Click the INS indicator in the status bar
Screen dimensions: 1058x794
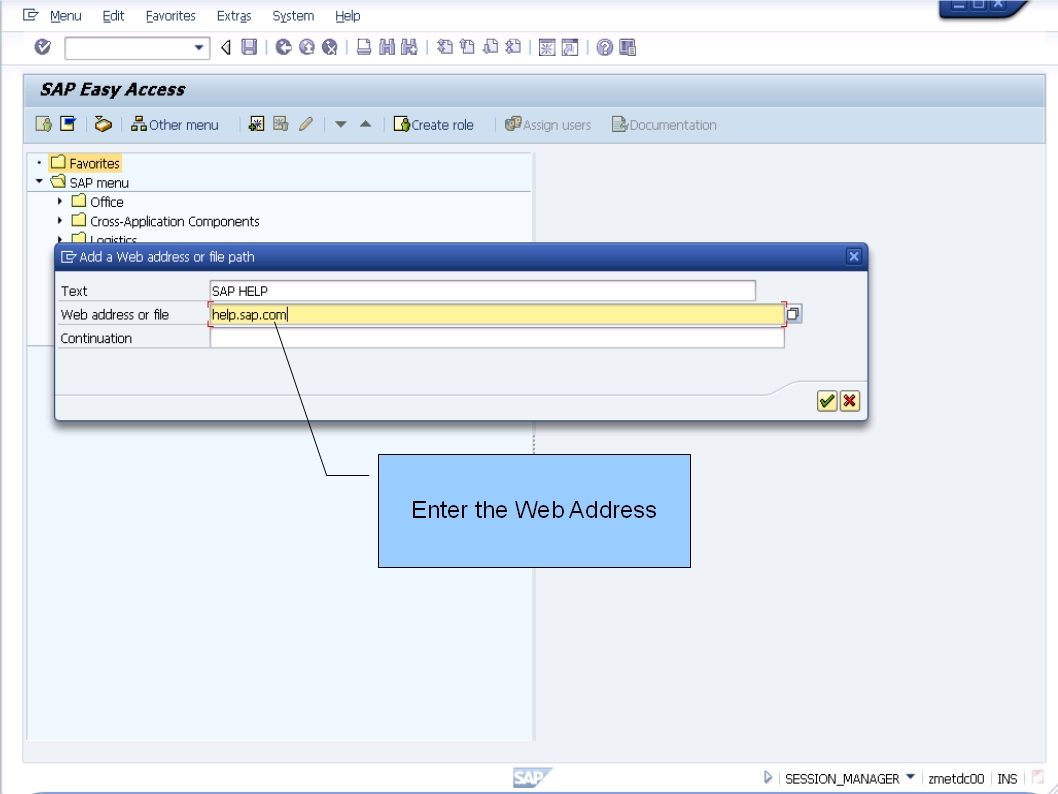[1007, 778]
